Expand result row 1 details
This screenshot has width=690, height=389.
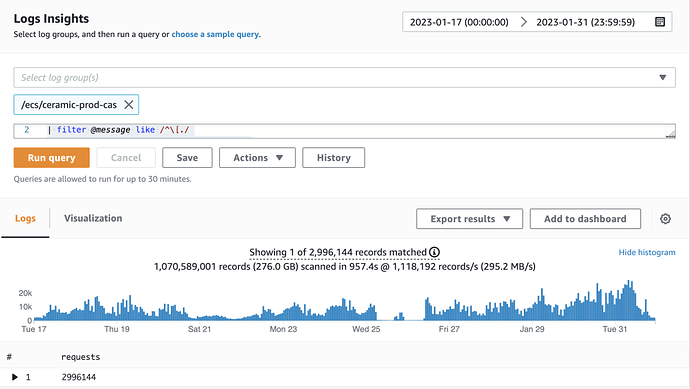point(15,377)
